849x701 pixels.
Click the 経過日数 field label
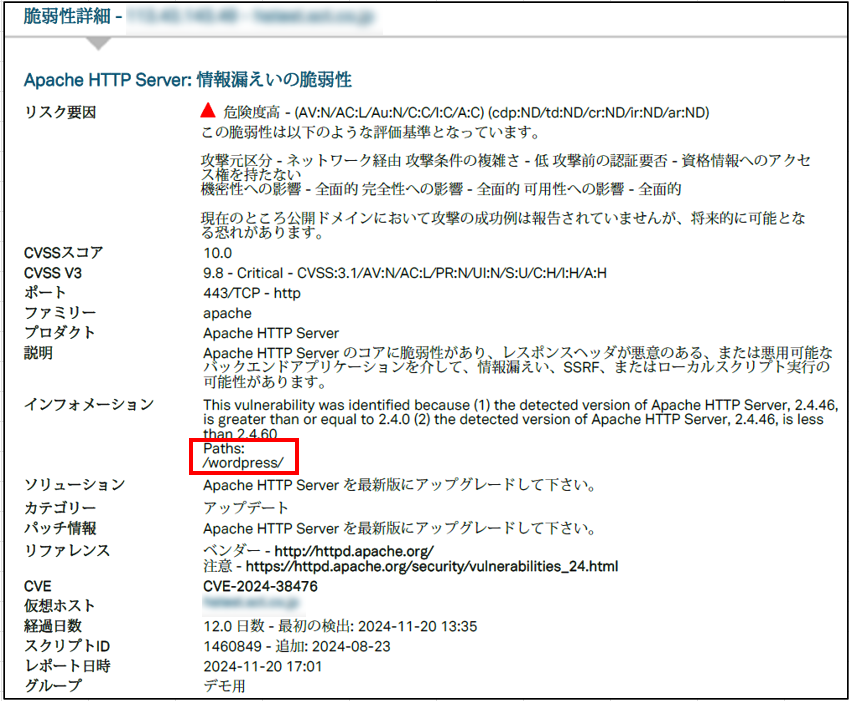coord(53,626)
